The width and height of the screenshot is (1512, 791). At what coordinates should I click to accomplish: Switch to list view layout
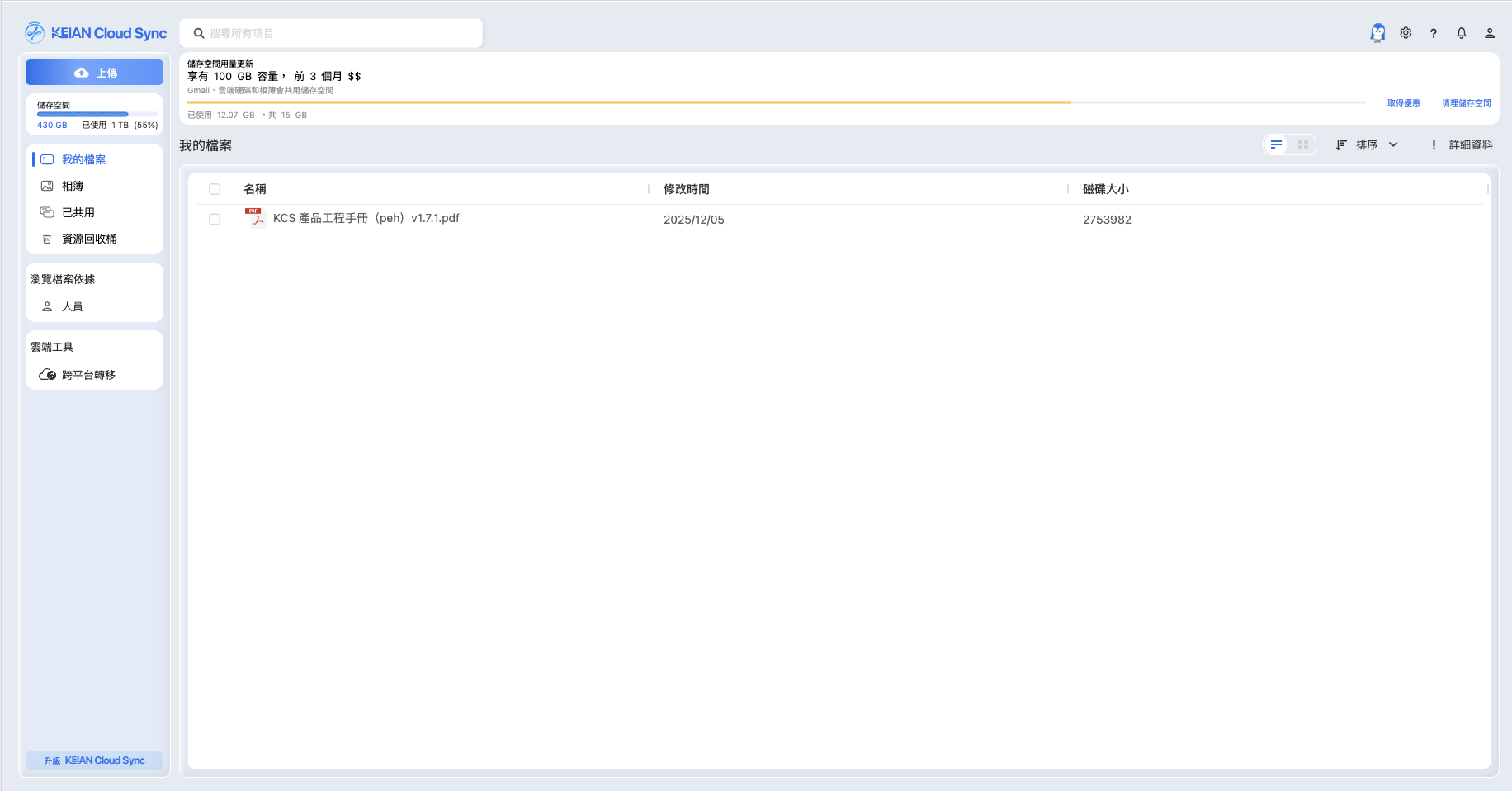click(1276, 144)
